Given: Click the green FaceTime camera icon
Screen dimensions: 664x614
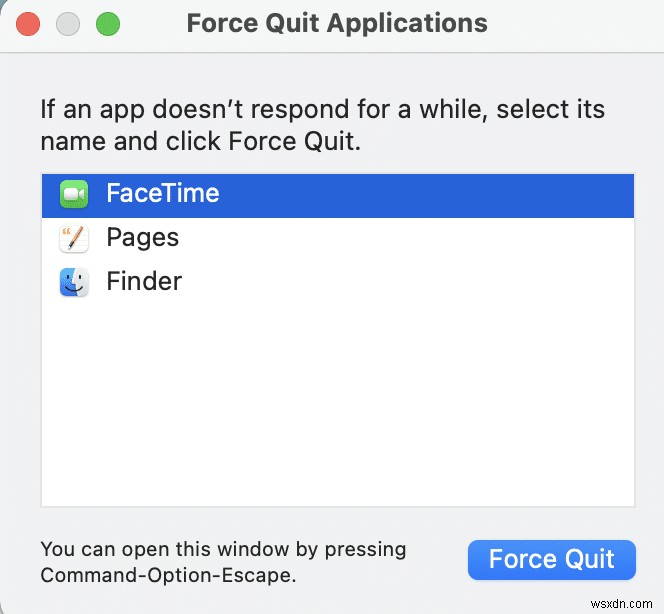Looking at the screenshot, I should (x=74, y=194).
